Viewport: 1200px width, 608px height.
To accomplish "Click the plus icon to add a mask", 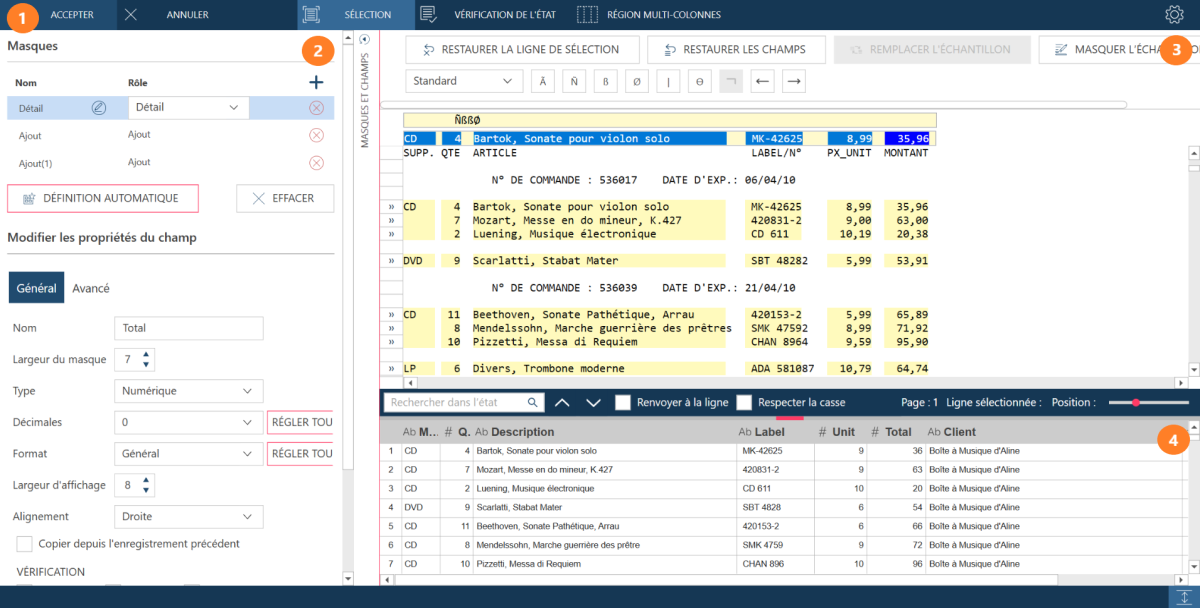I will [316, 83].
